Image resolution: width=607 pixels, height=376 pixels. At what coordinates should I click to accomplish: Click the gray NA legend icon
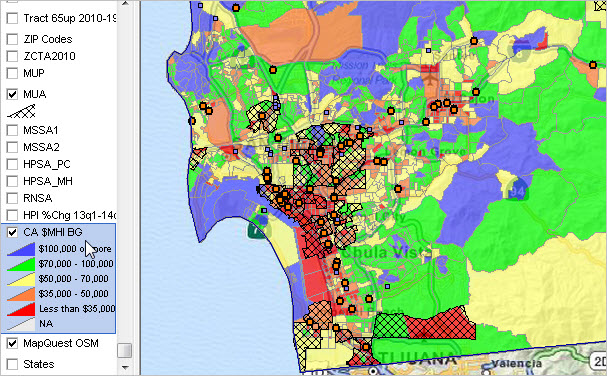point(21,324)
